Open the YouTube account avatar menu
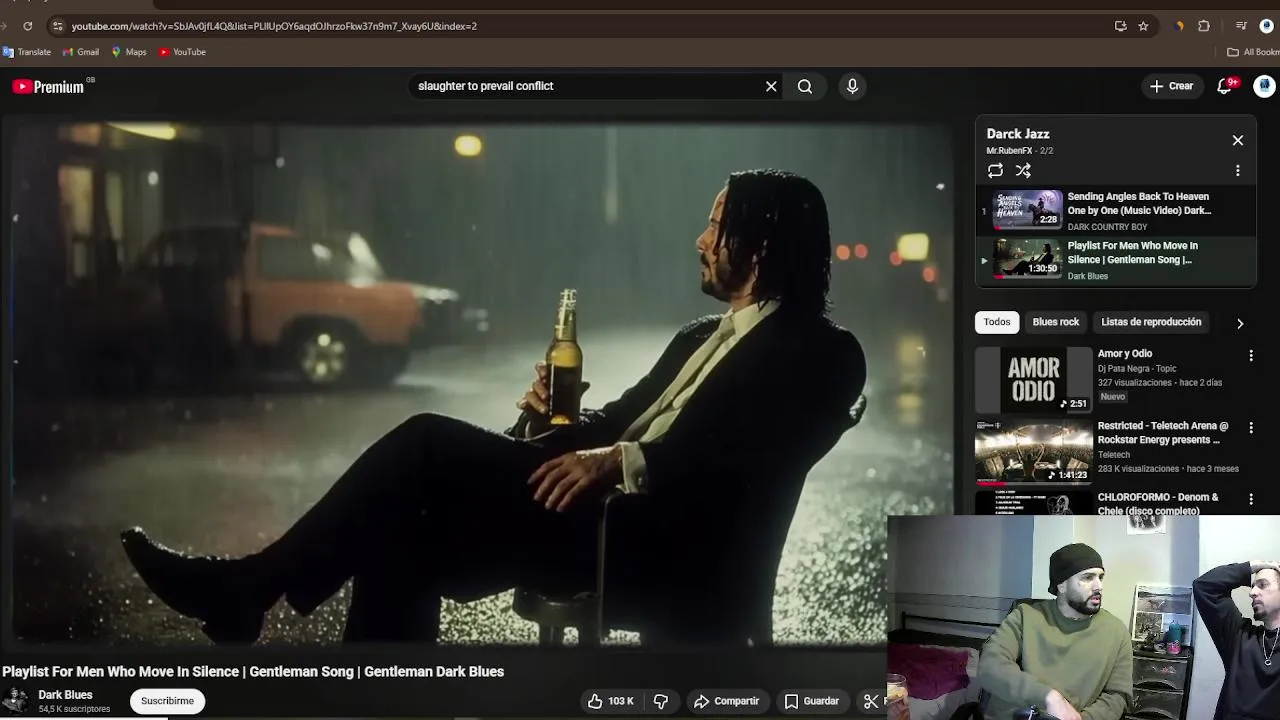Viewport: 1280px width, 720px height. point(1264,86)
